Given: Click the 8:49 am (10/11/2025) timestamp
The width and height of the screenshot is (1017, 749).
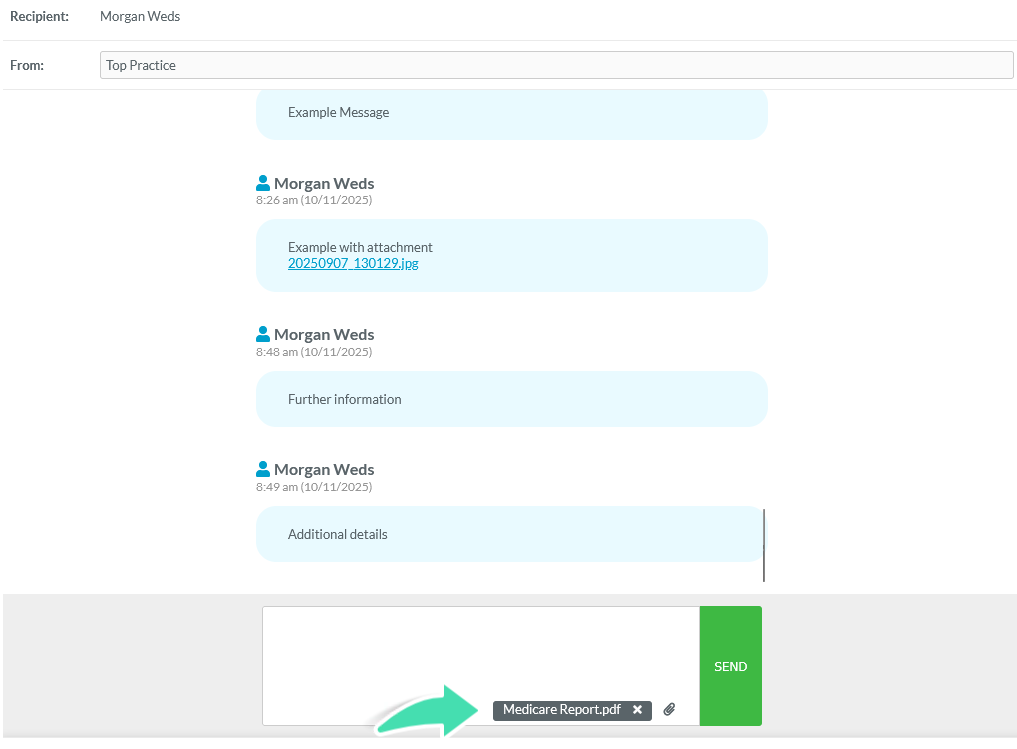Looking at the screenshot, I should coord(314,486).
